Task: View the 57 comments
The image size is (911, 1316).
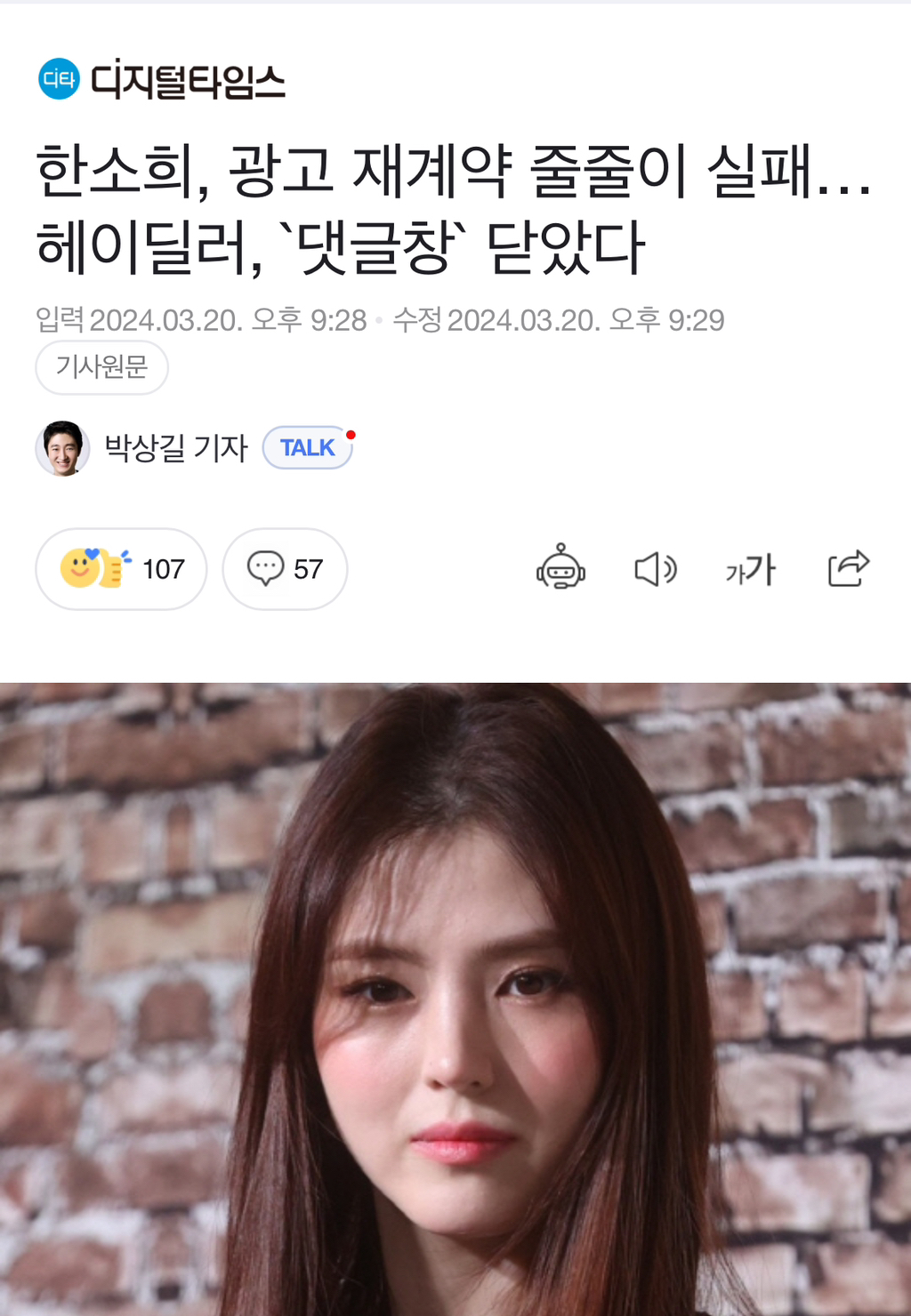Action: (x=285, y=569)
